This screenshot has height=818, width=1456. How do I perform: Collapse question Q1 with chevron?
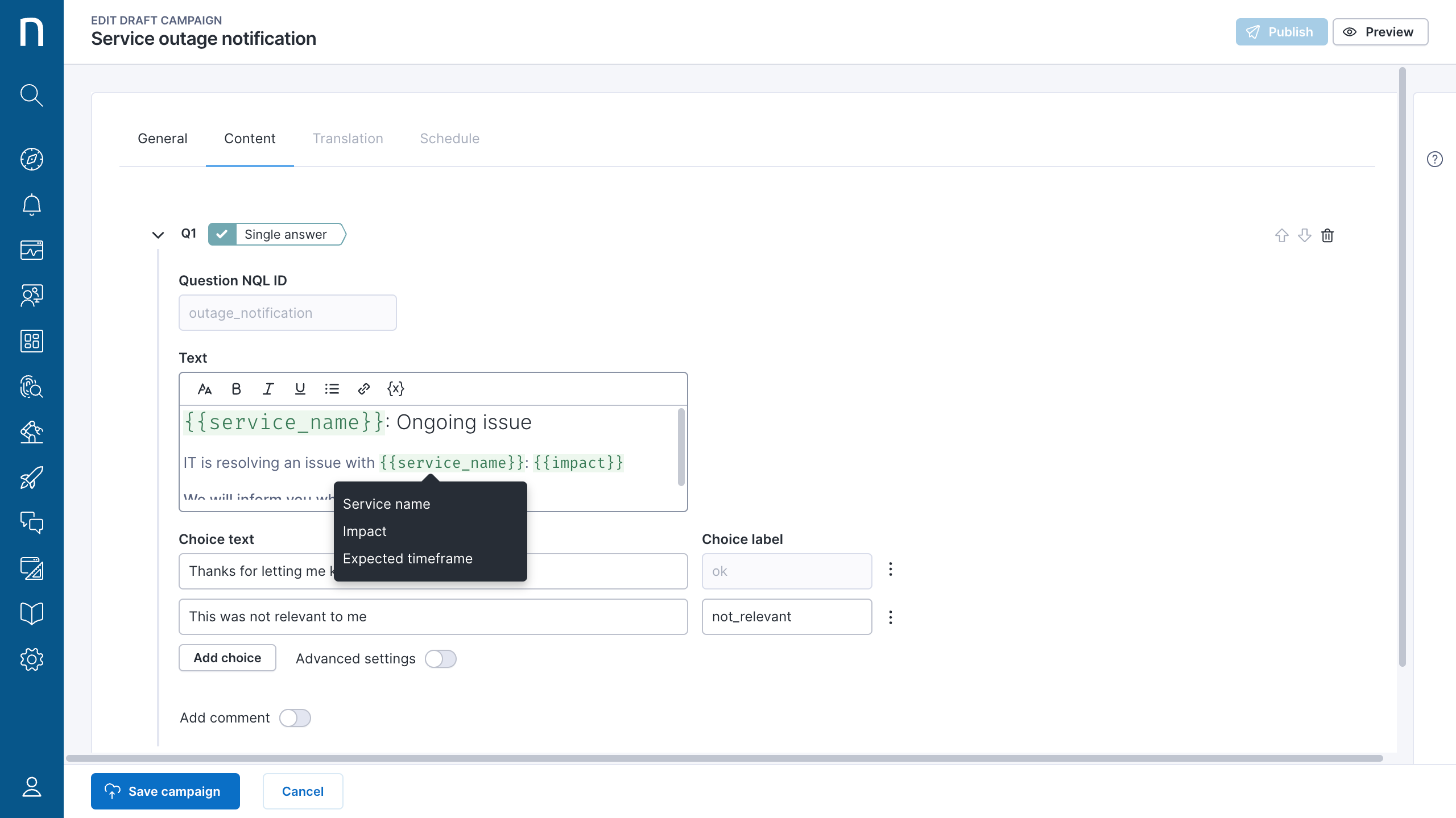click(x=158, y=235)
